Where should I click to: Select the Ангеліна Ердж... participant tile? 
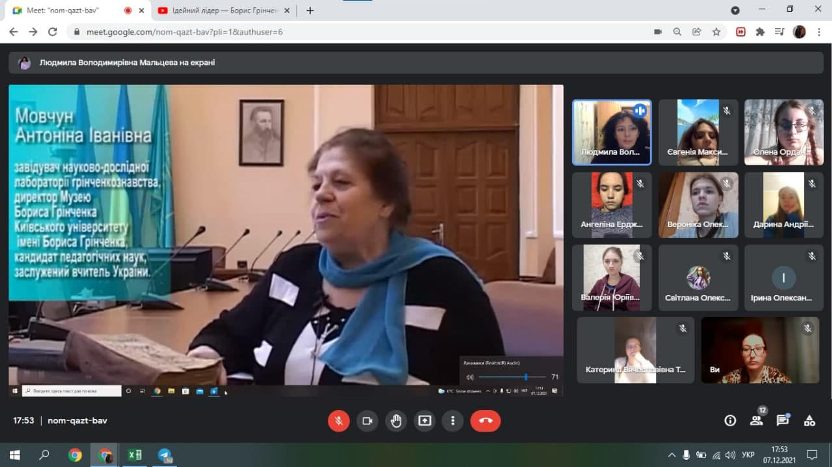point(612,205)
